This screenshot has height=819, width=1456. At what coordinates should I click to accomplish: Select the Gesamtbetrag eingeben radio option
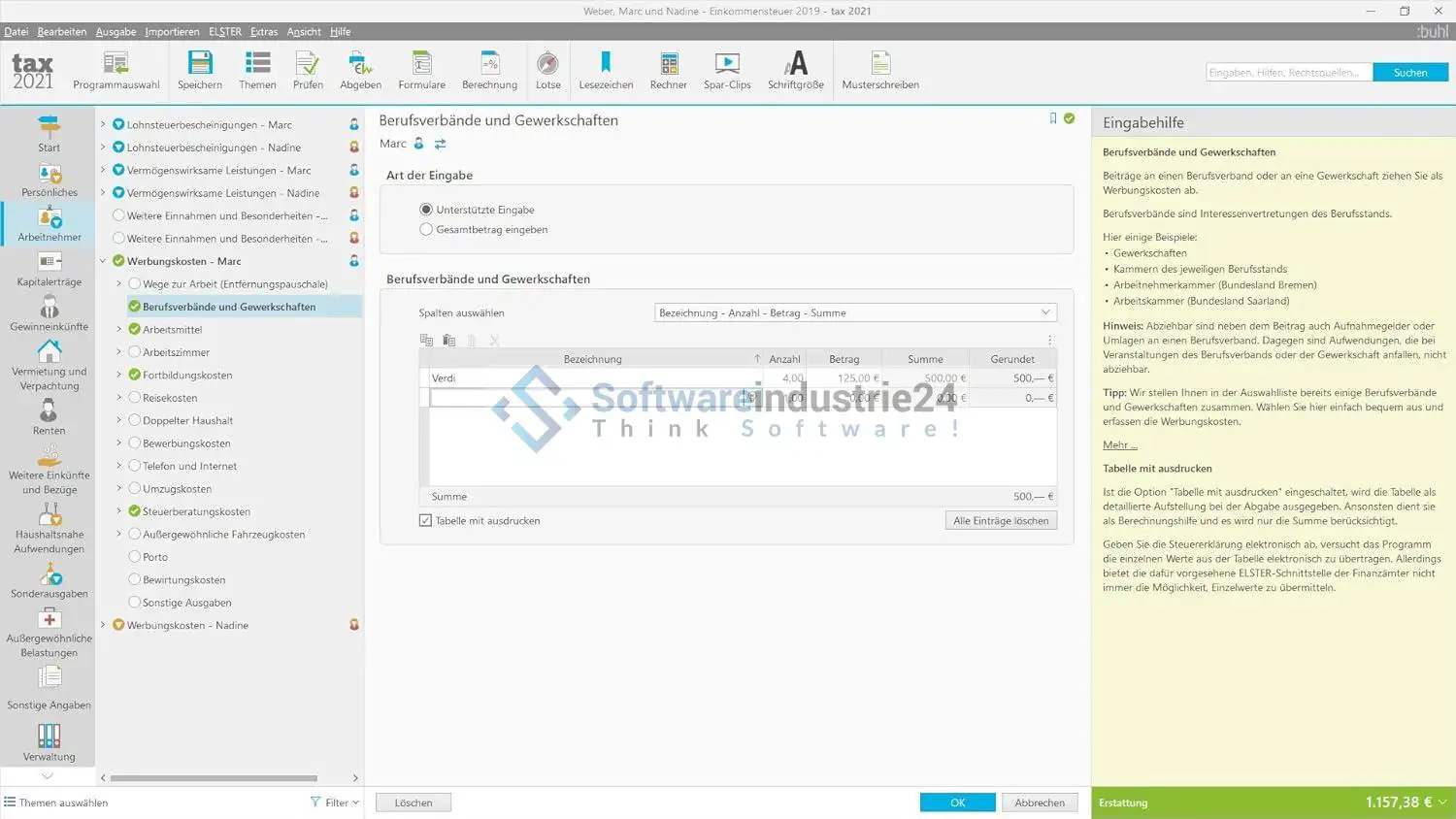(426, 230)
